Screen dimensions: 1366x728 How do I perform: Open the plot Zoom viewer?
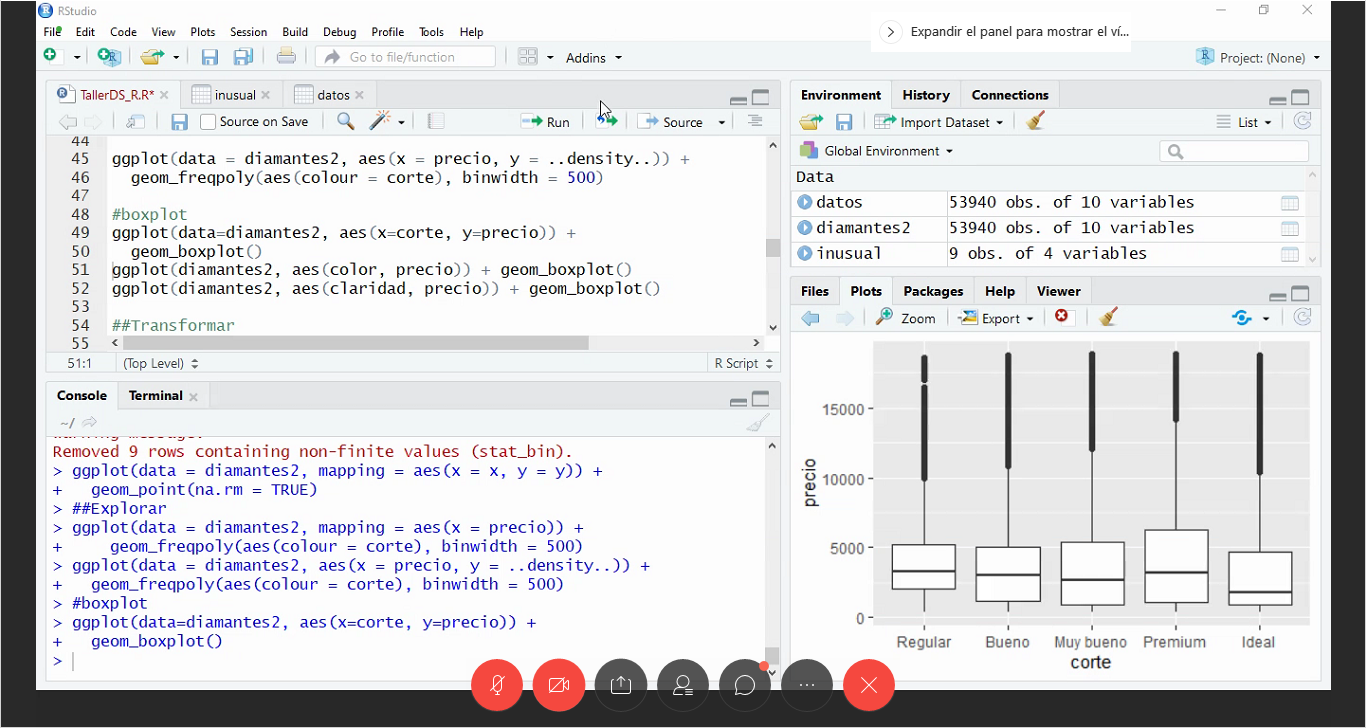point(906,318)
